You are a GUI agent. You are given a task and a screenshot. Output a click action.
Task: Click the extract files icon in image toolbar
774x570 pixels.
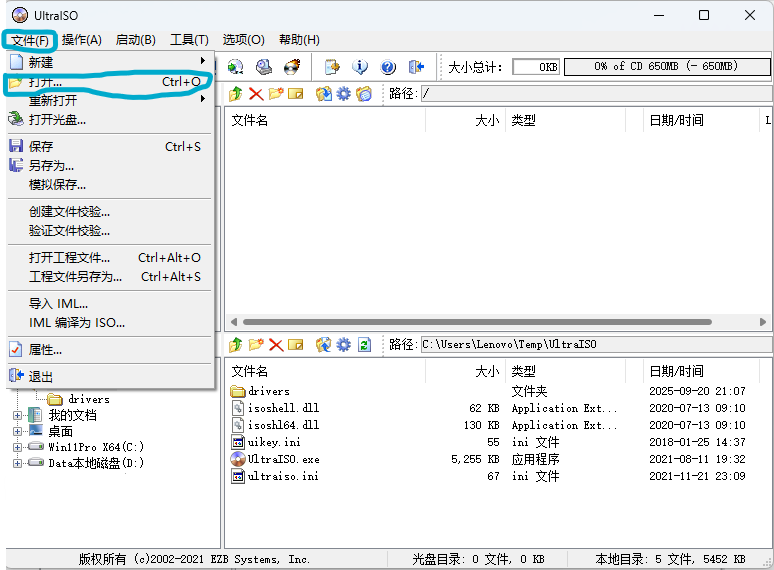(x=324, y=94)
